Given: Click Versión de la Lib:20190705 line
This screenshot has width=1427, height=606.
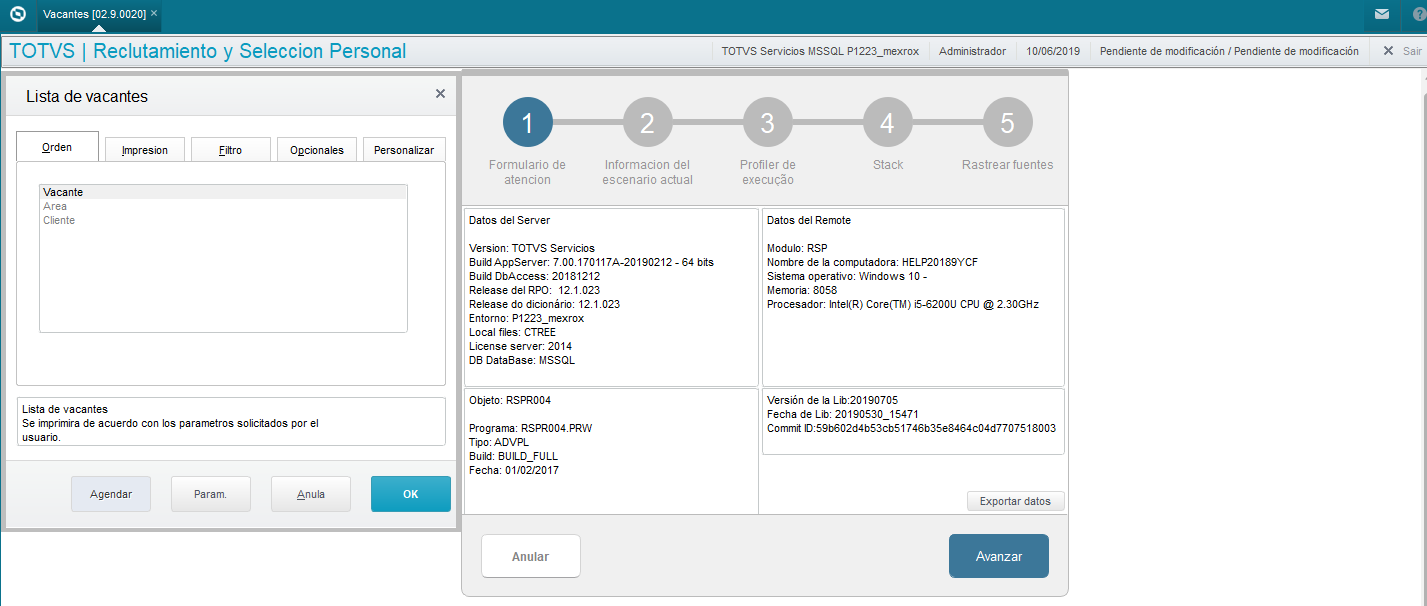Looking at the screenshot, I should [832, 400].
